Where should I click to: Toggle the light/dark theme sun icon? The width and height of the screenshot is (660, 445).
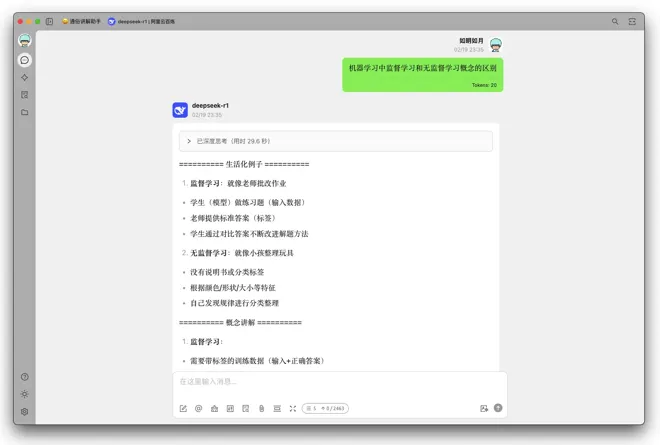point(25,394)
